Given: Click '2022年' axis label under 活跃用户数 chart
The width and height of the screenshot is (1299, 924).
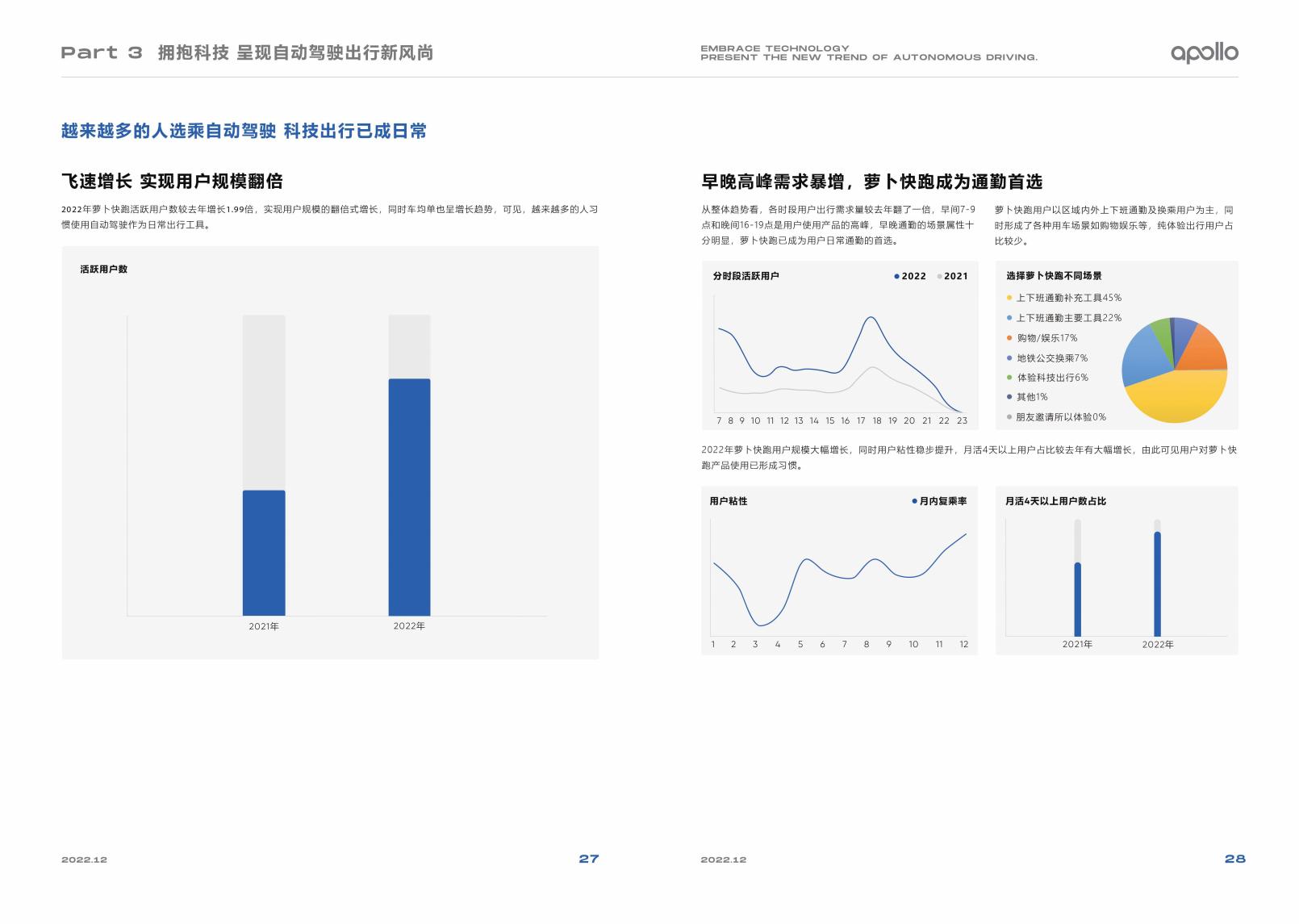Looking at the screenshot, I should point(409,626).
